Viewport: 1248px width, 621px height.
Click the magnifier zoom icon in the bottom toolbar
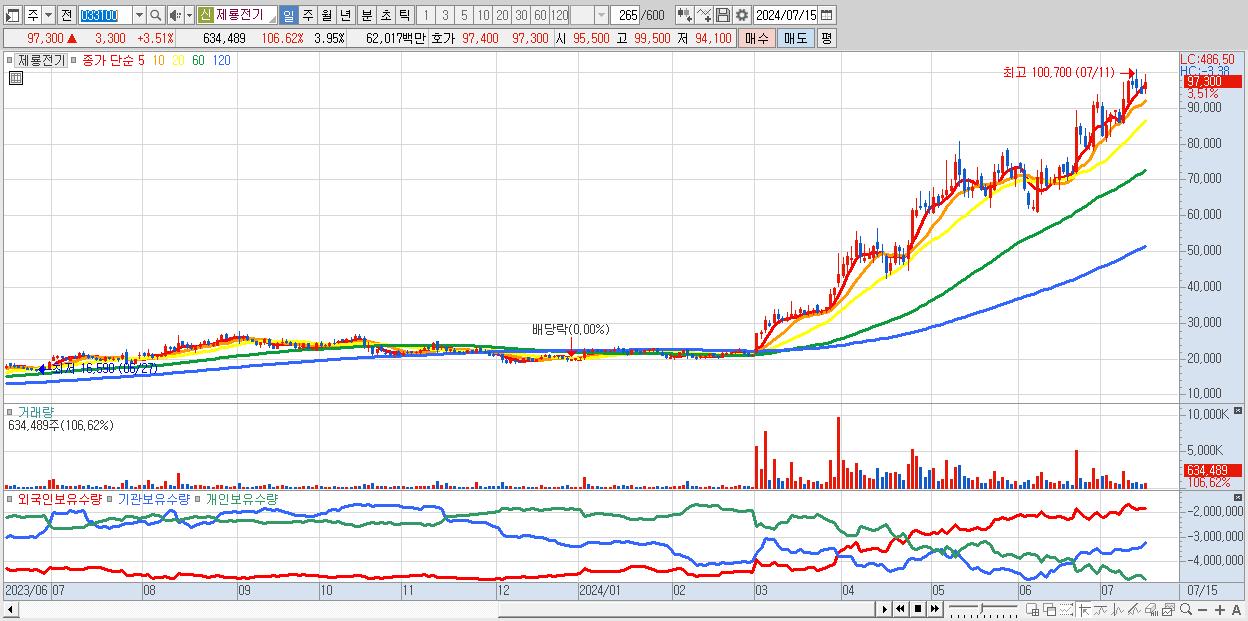point(1185,610)
